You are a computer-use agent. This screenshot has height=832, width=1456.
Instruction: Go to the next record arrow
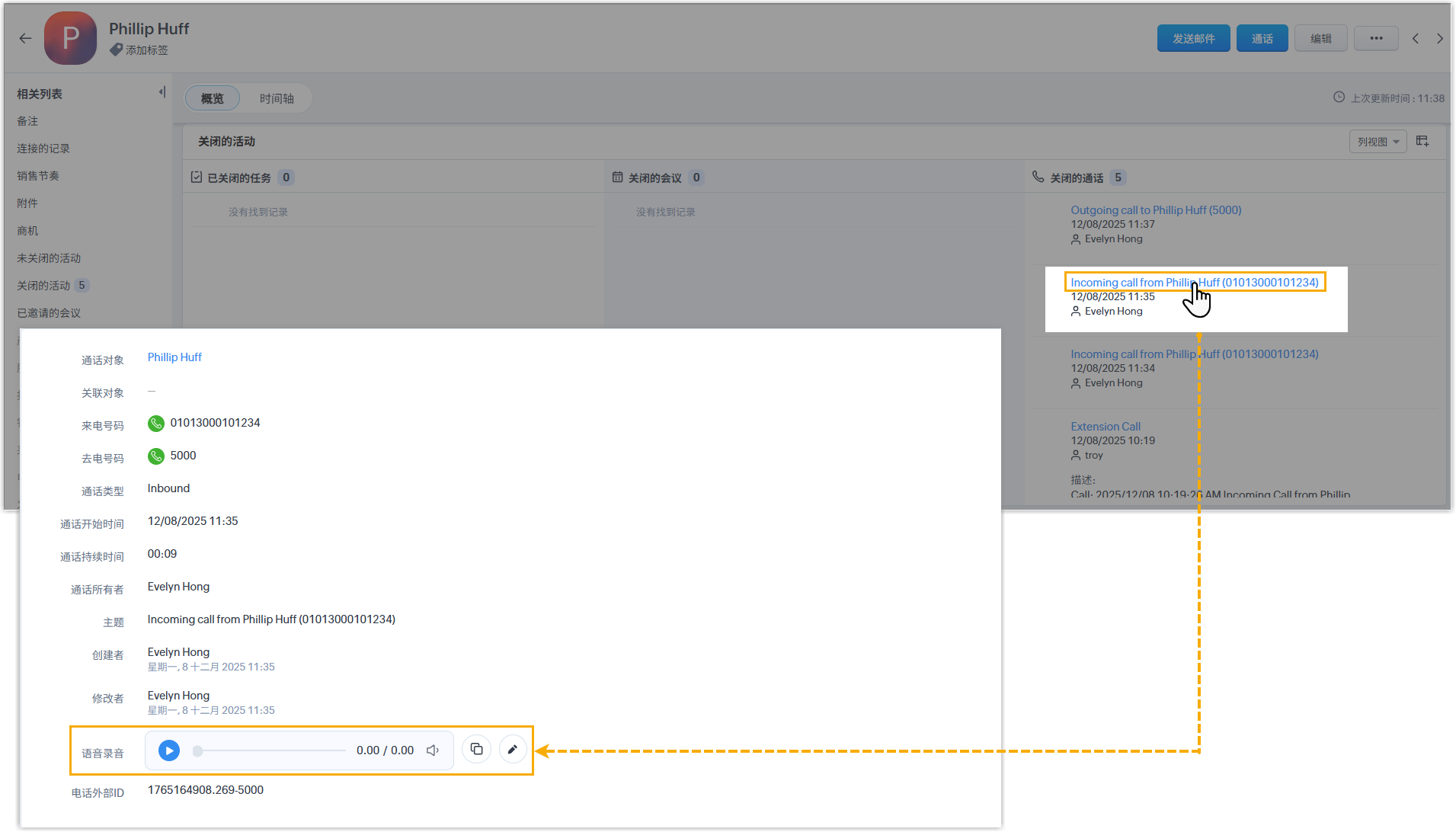pos(1439,38)
